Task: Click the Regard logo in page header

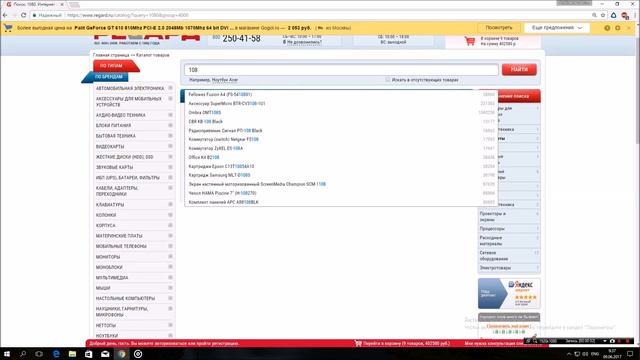Action: [x=147, y=40]
